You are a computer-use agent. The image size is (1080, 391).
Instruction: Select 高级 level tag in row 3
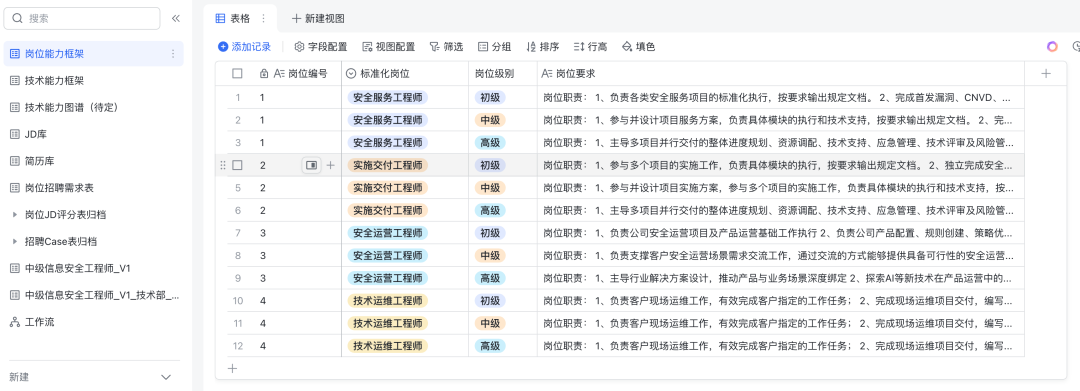click(x=490, y=142)
